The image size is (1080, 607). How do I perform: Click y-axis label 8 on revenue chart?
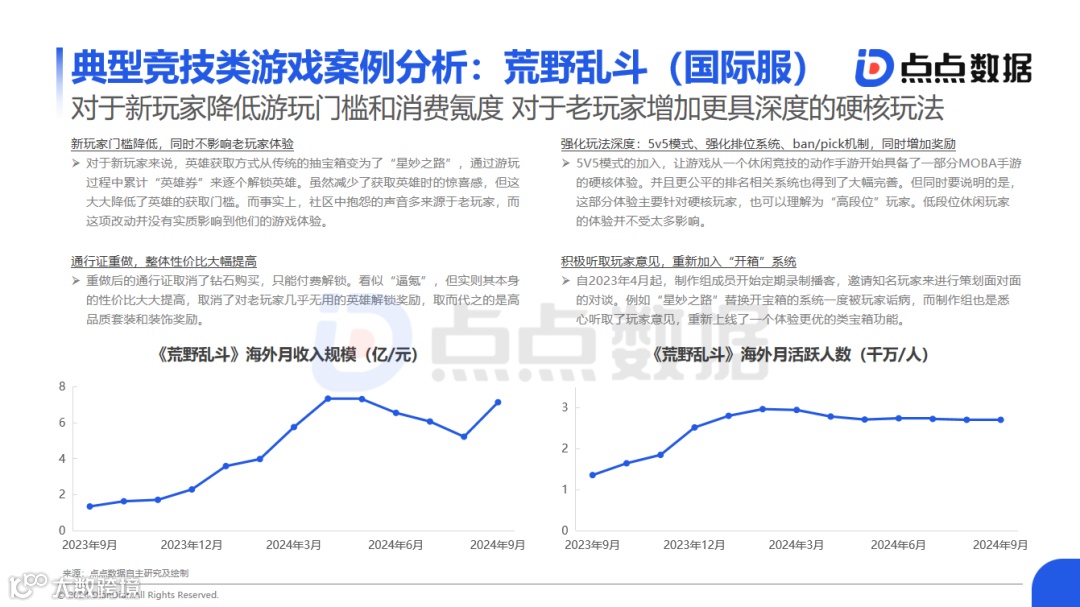point(63,387)
